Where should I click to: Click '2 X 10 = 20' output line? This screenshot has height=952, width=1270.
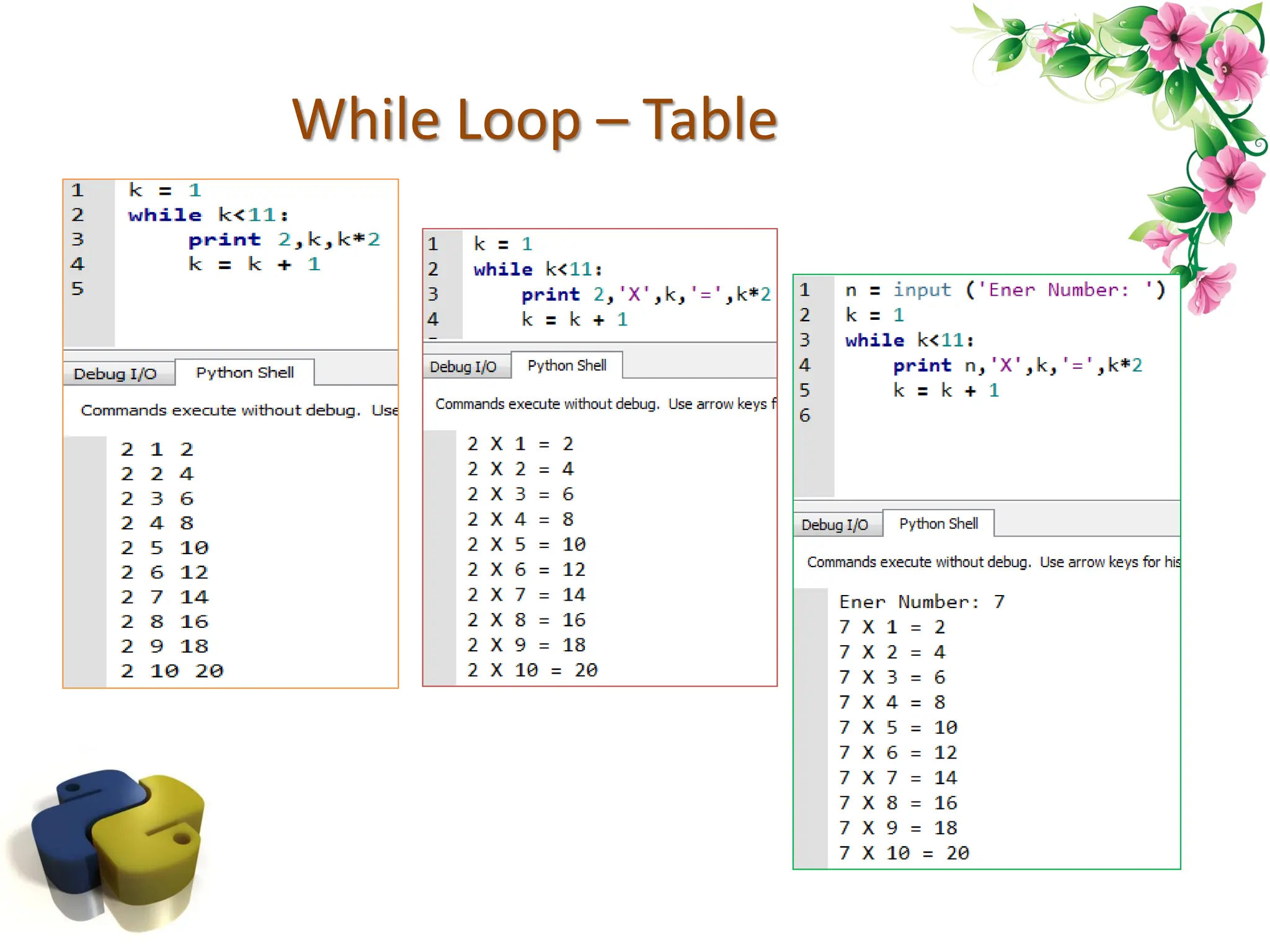point(532,670)
